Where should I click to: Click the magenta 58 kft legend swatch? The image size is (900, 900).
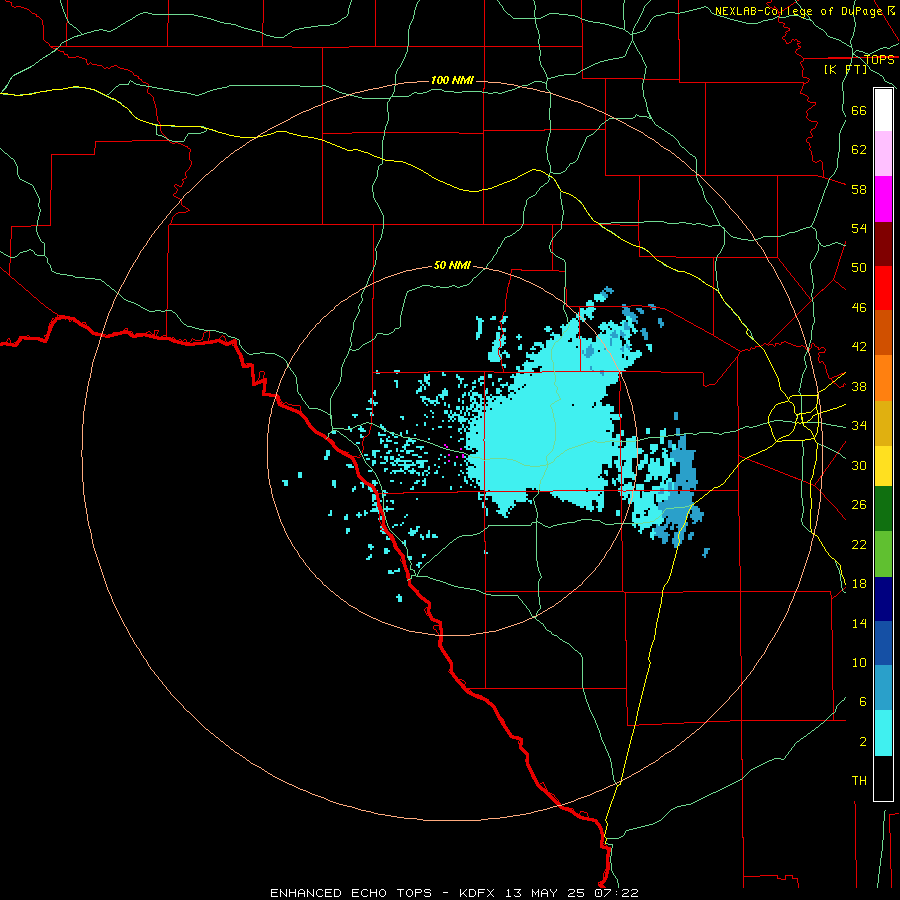pyautogui.click(x=883, y=199)
